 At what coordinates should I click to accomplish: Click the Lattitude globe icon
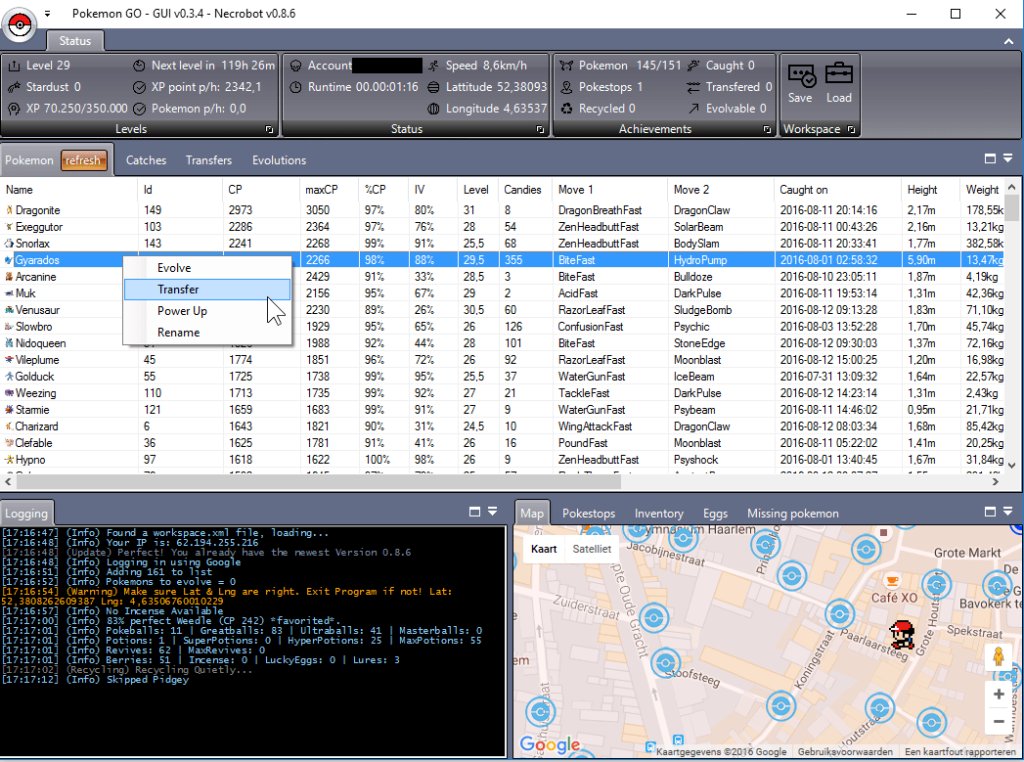pos(434,87)
